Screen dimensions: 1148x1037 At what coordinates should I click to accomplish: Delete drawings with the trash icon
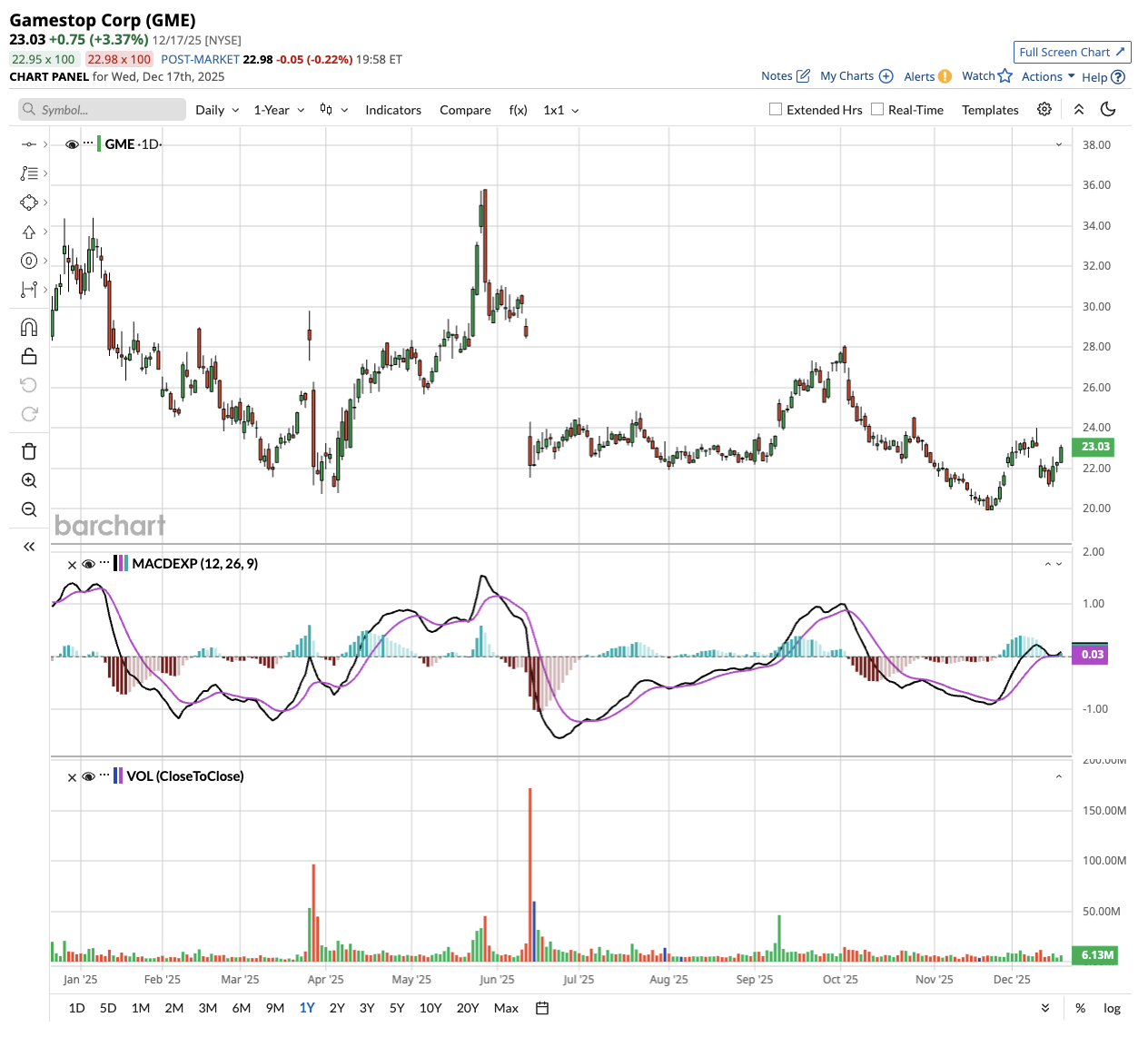click(x=29, y=451)
